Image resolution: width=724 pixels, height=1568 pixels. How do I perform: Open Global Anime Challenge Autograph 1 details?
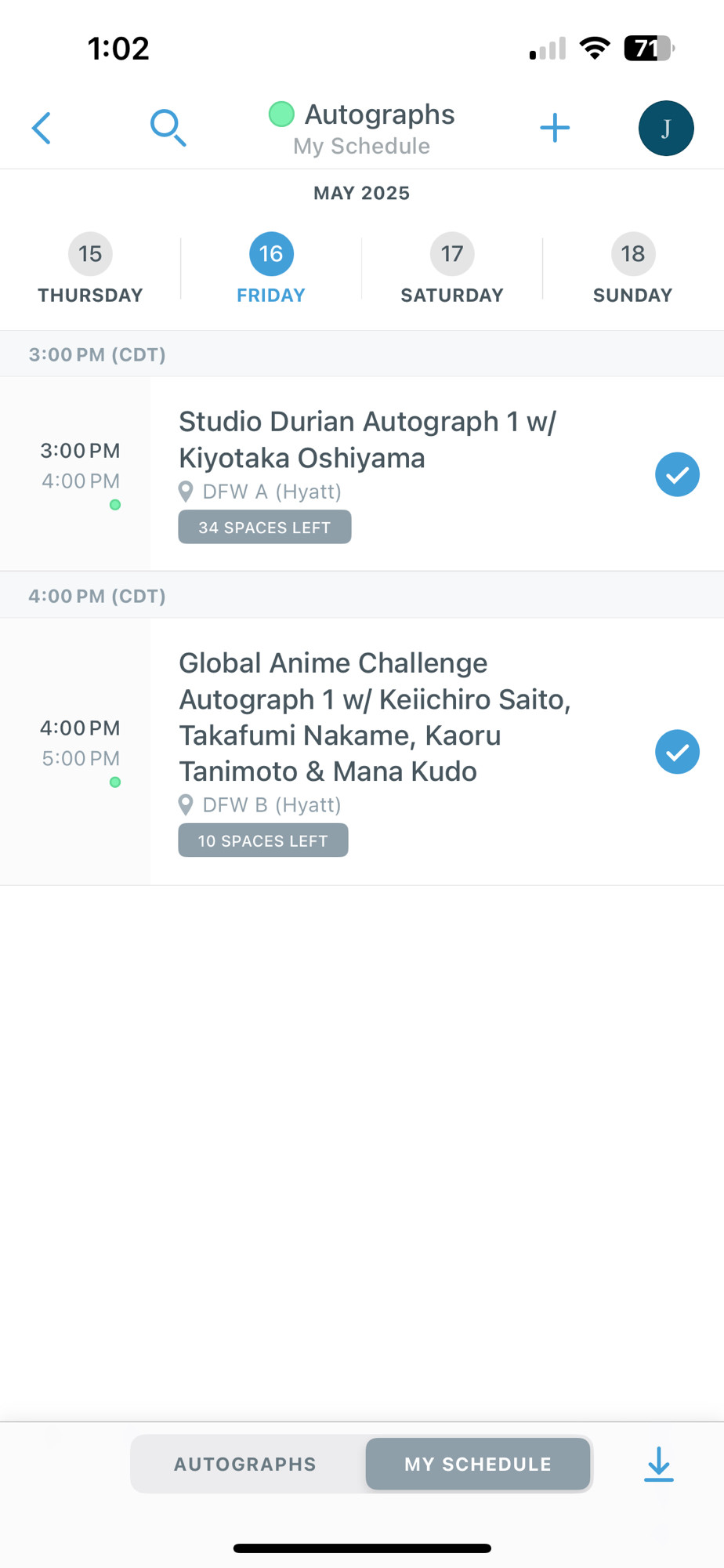click(x=375, y=717)
